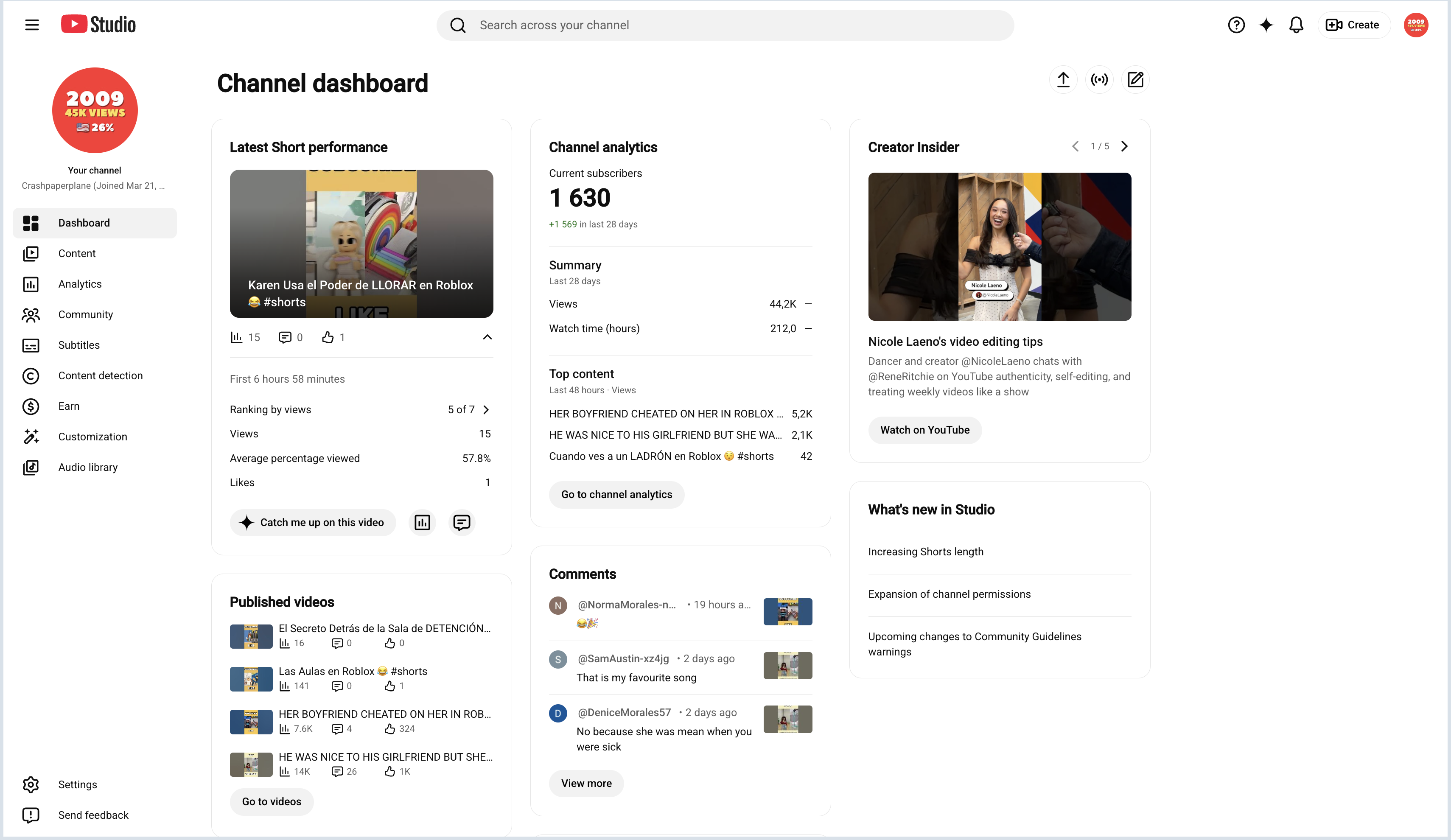This screenshot has width=1451, height=840.
Task: Open the Nicole Laeno Creator Insider thumbnail
Action: point(999,246)
